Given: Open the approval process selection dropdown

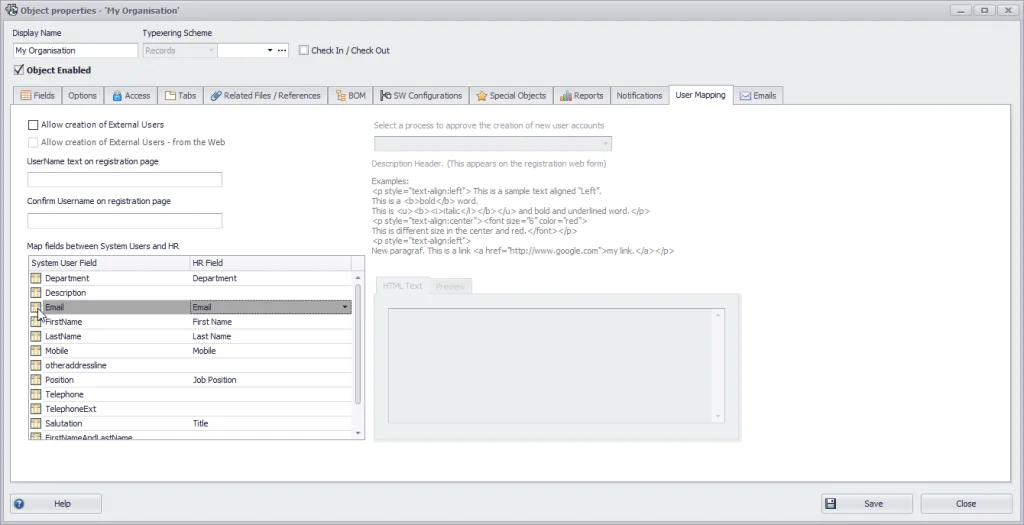Looking at the screenshot, I should pos(606,144).
